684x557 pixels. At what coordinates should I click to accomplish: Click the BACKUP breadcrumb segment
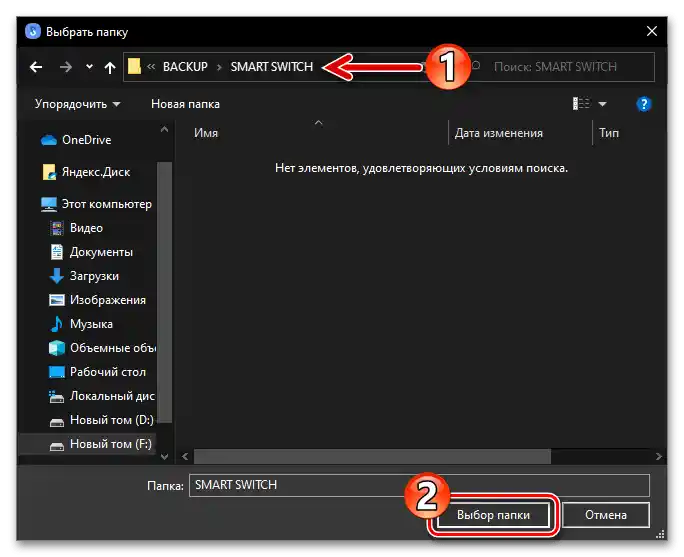(185, 67)
